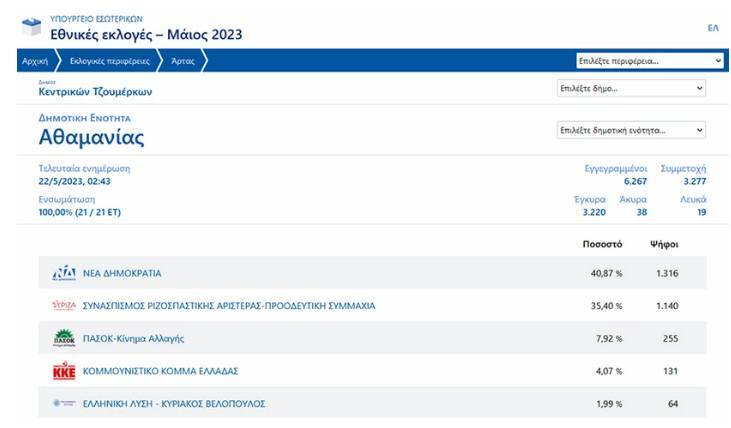Click the Ελληνική Λύση party logo
The width and height of the screenshot is (731, 428).
[64, 403]
